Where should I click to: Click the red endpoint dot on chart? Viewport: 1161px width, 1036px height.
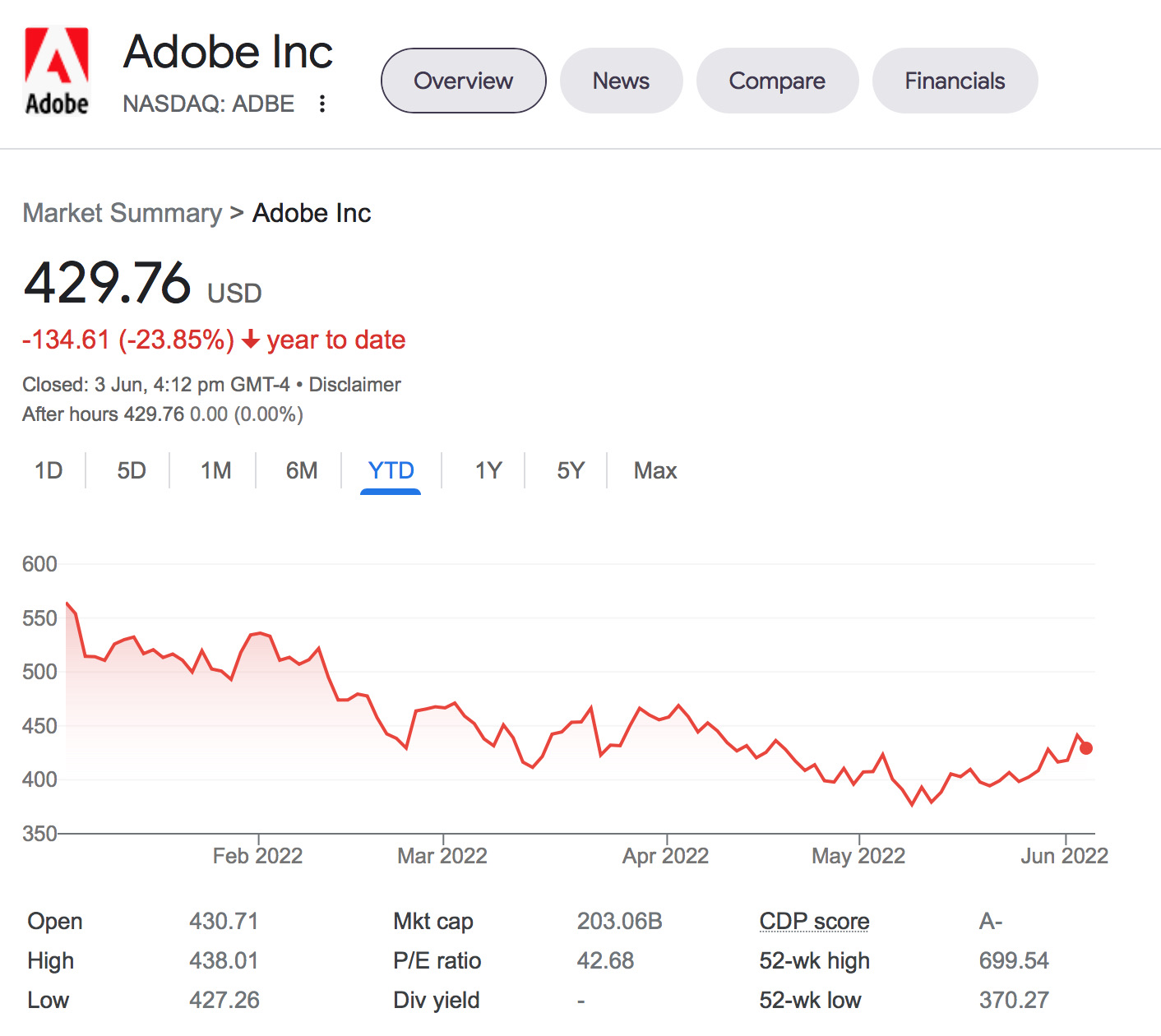1086,748
